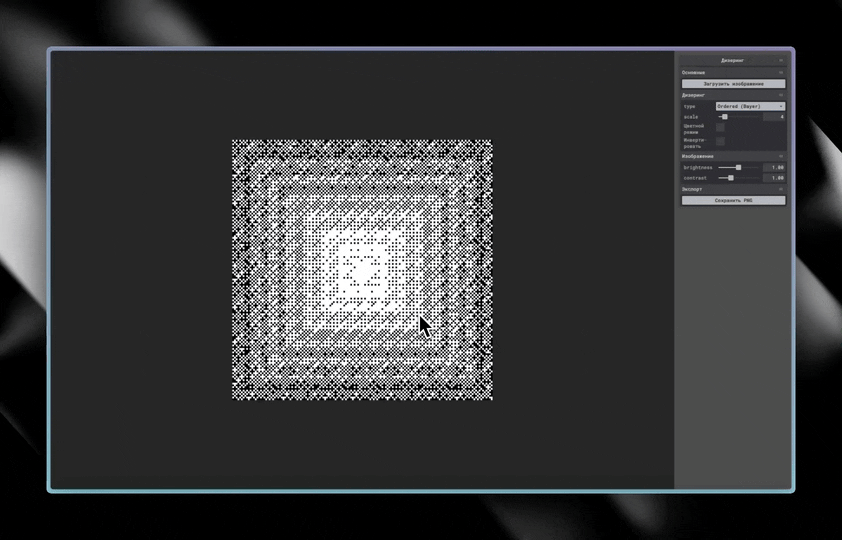Collapse the Изображение folder

(x=733, y=156)
